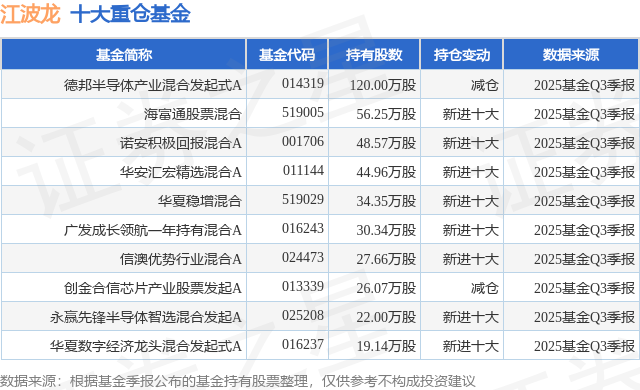Click 减仓 in the 德邦半导体 row
The width and height of the screenshot is (640, 390).
484,85
